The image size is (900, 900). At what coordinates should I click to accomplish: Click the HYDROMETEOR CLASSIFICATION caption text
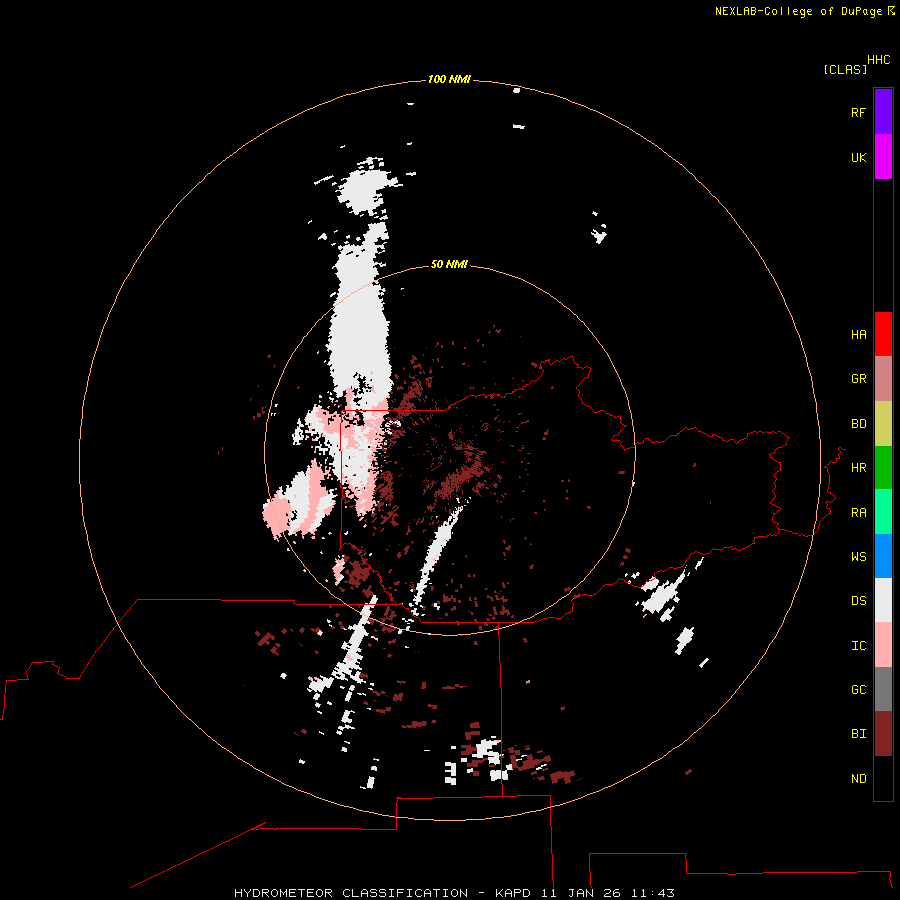351,893
